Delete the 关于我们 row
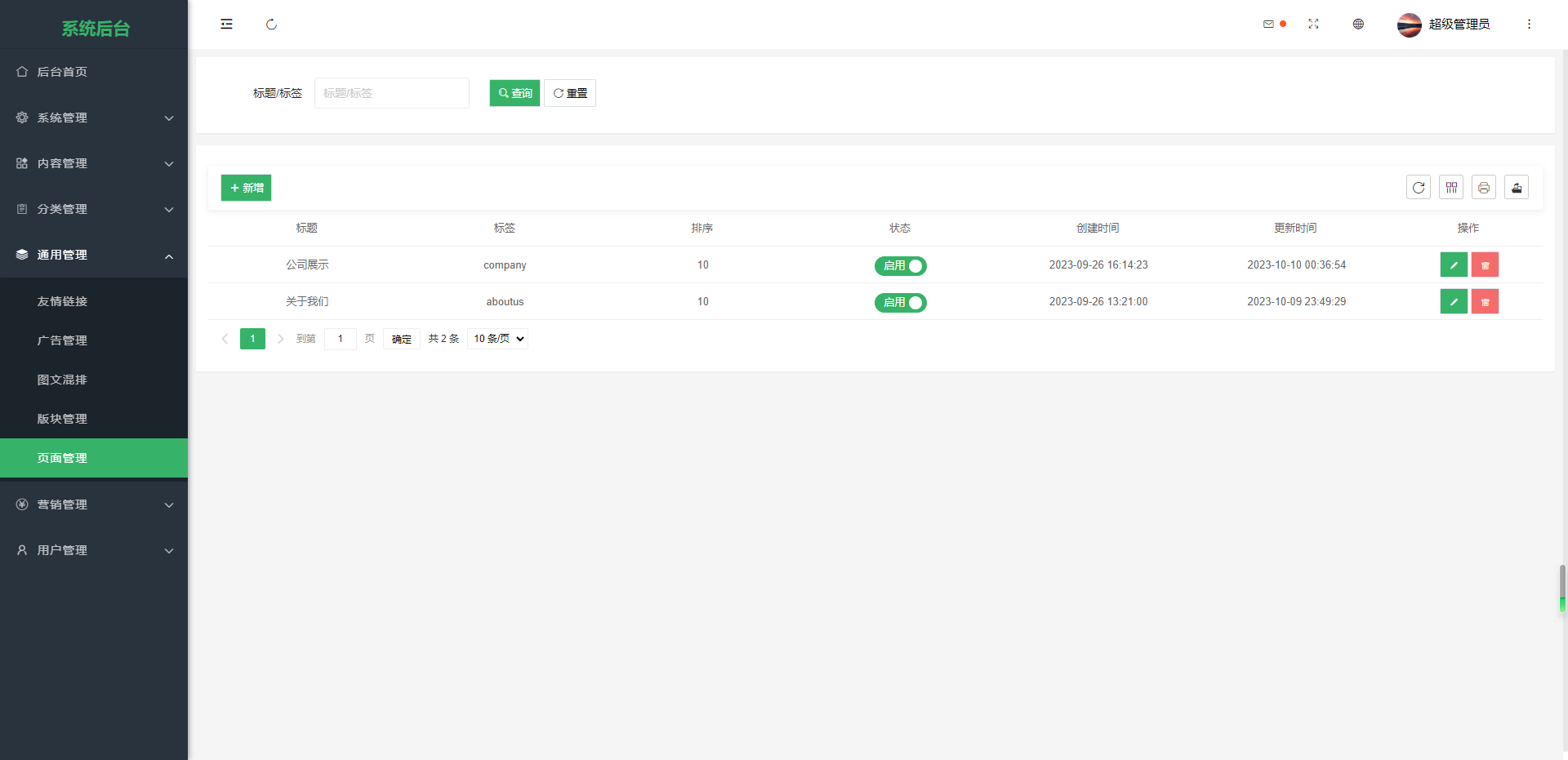 coord(1485,302)
